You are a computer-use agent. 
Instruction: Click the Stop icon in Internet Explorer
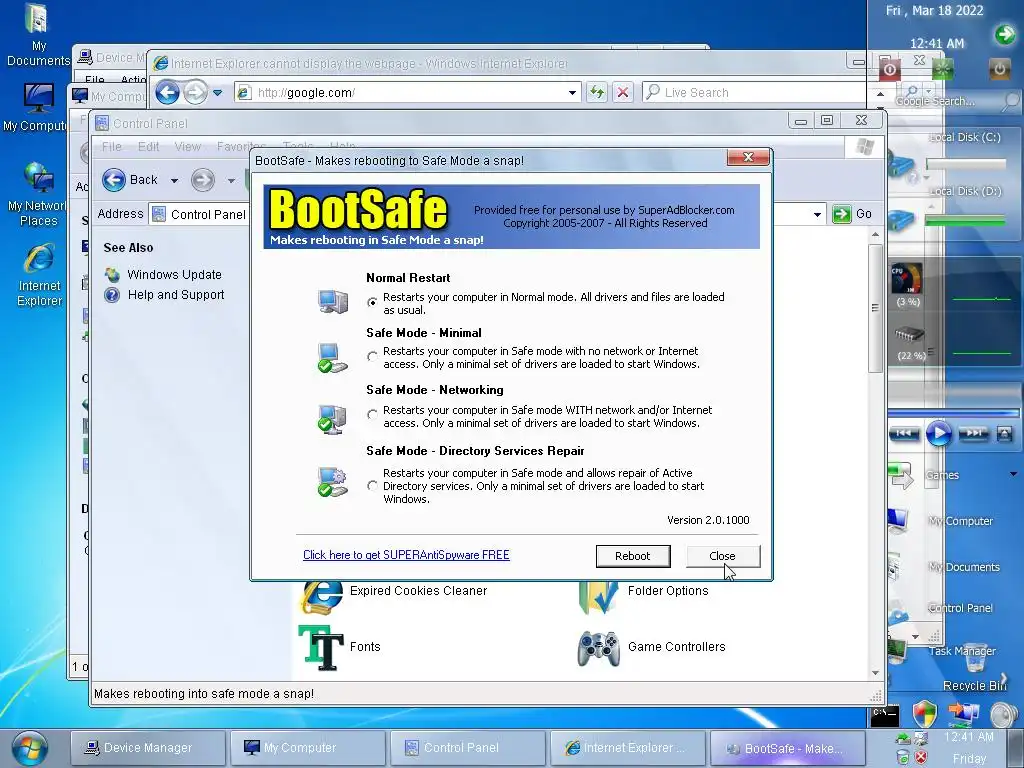(x=623, y=93)
